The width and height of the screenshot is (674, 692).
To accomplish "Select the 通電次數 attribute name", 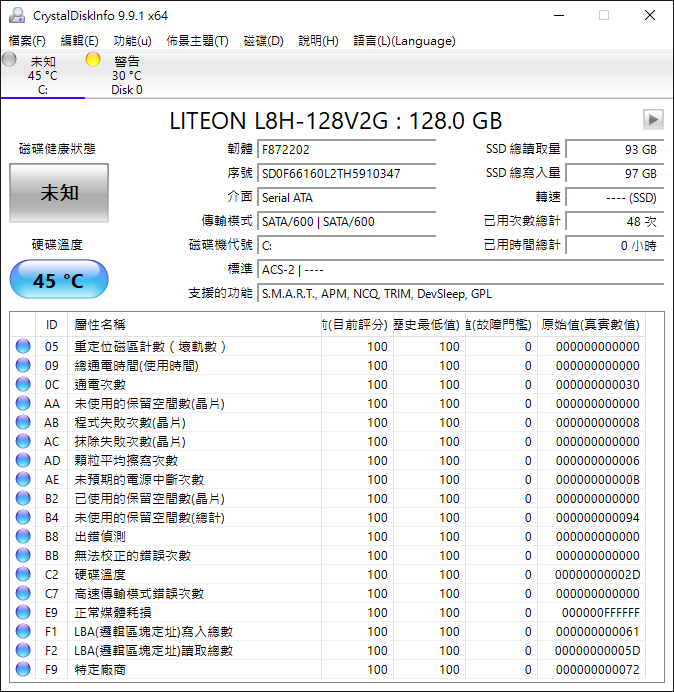I will point(100,384).
